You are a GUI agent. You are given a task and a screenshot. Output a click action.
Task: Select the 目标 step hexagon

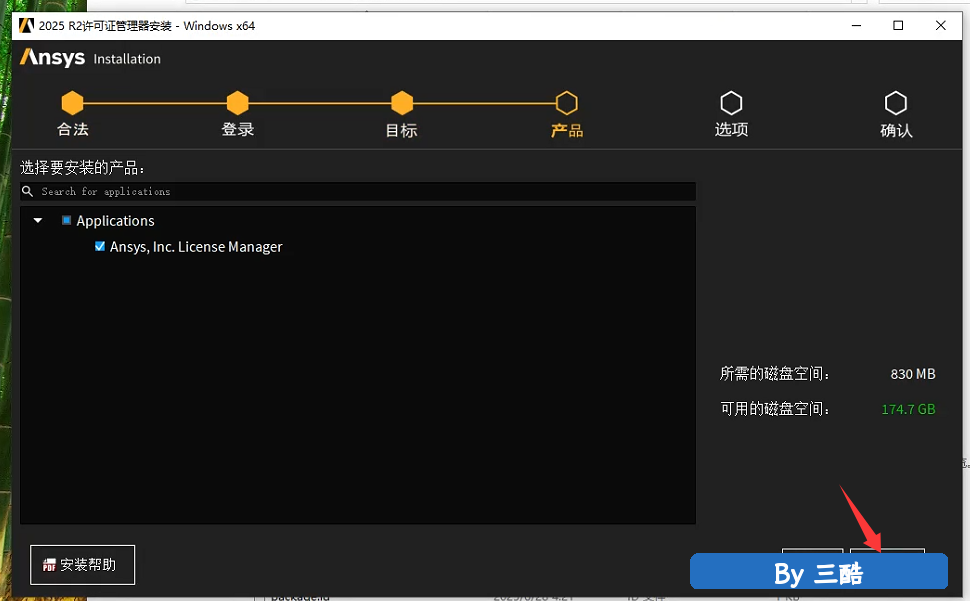tap(402, 103)
